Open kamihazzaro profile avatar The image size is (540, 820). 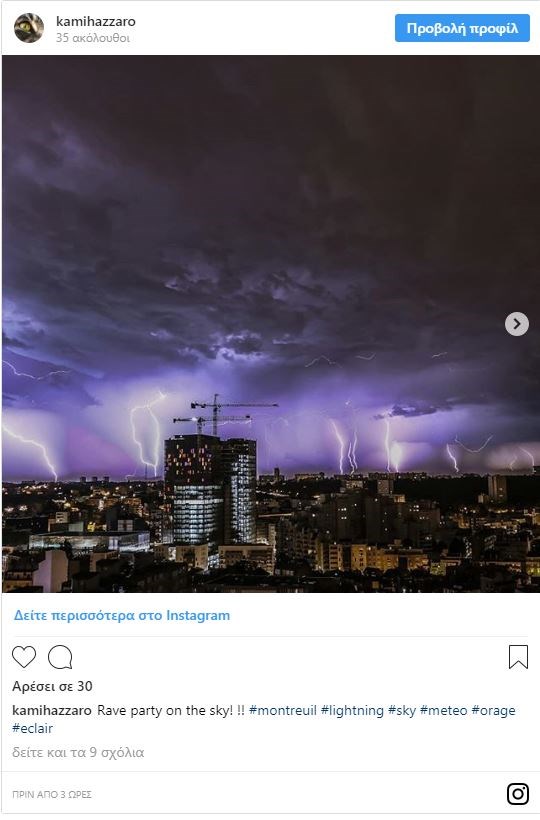[29, 28]
